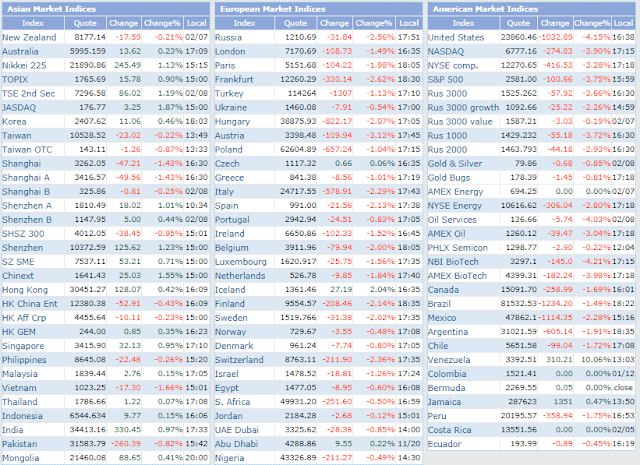This screenshot has width=640, height=465.
Task: Click Bermuda local time 'close'
Action: click(622, 388)
